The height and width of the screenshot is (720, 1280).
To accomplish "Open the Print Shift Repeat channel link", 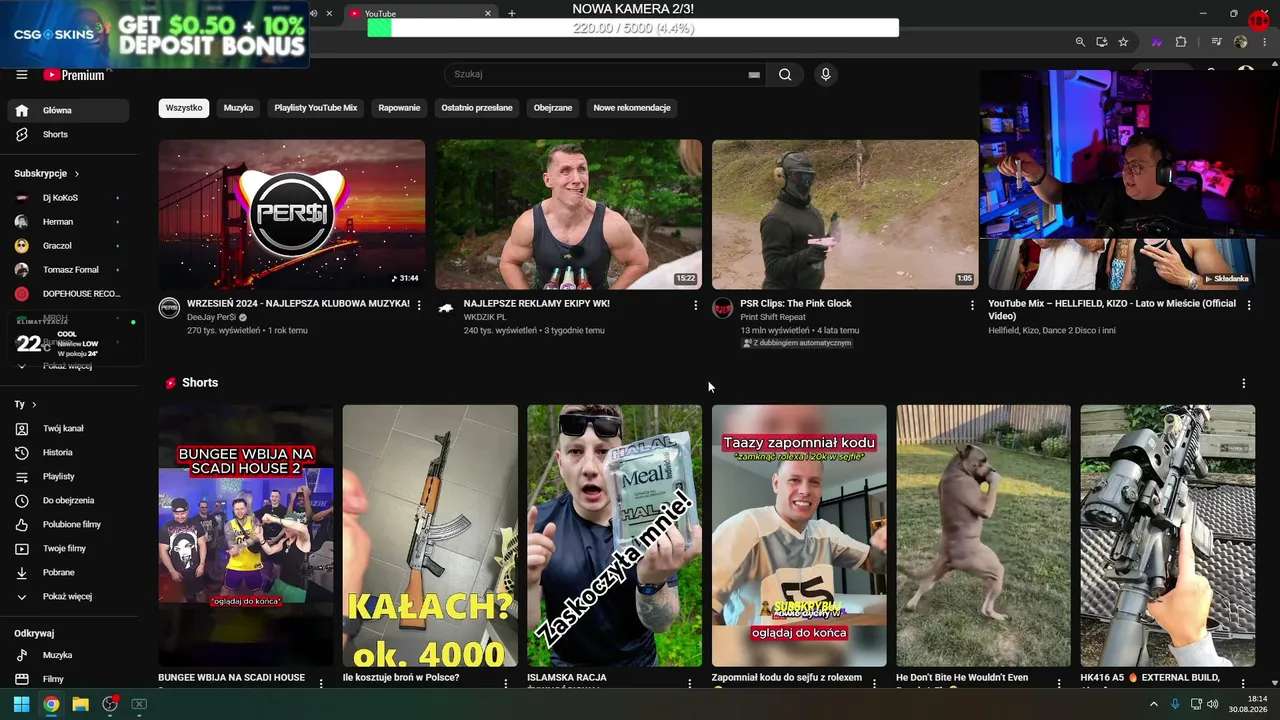I will tap(773, 317).
